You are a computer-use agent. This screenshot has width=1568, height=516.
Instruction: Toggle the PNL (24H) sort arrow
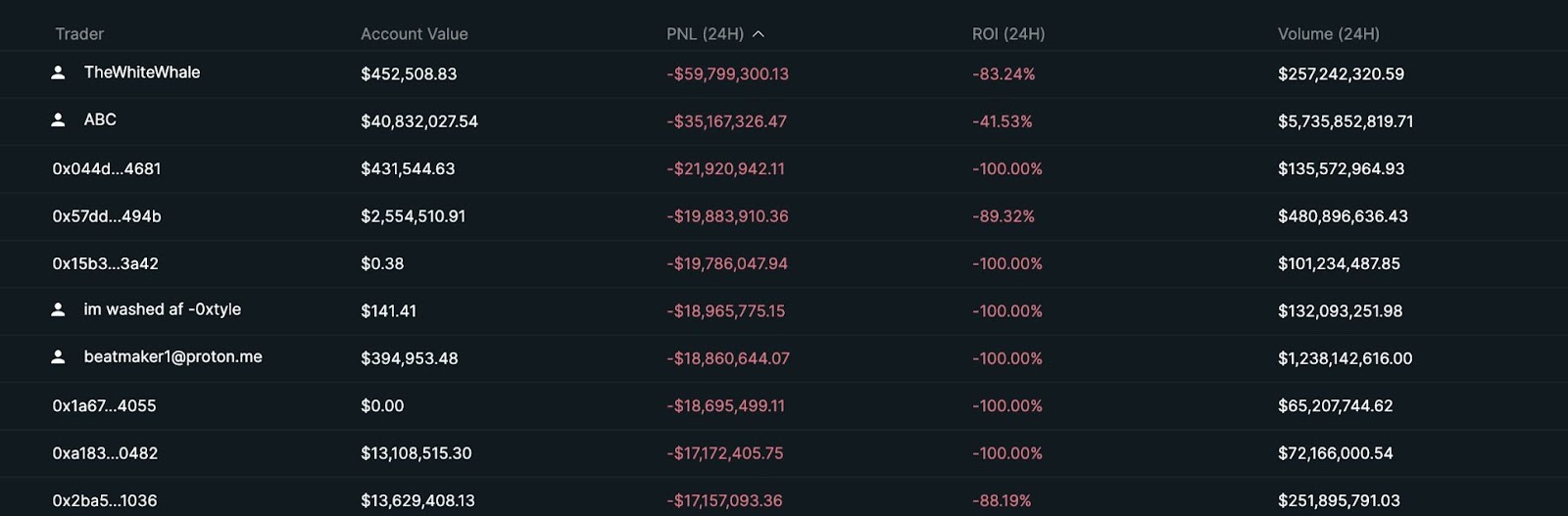coord(759,34)
